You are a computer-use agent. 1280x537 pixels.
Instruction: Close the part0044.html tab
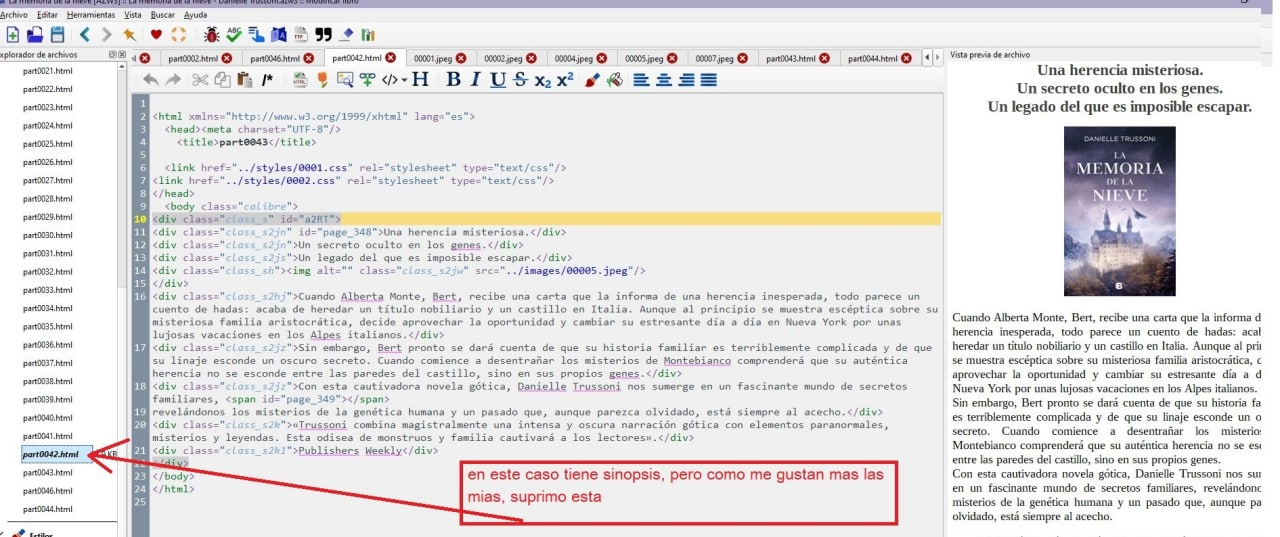tap(905, 58)
